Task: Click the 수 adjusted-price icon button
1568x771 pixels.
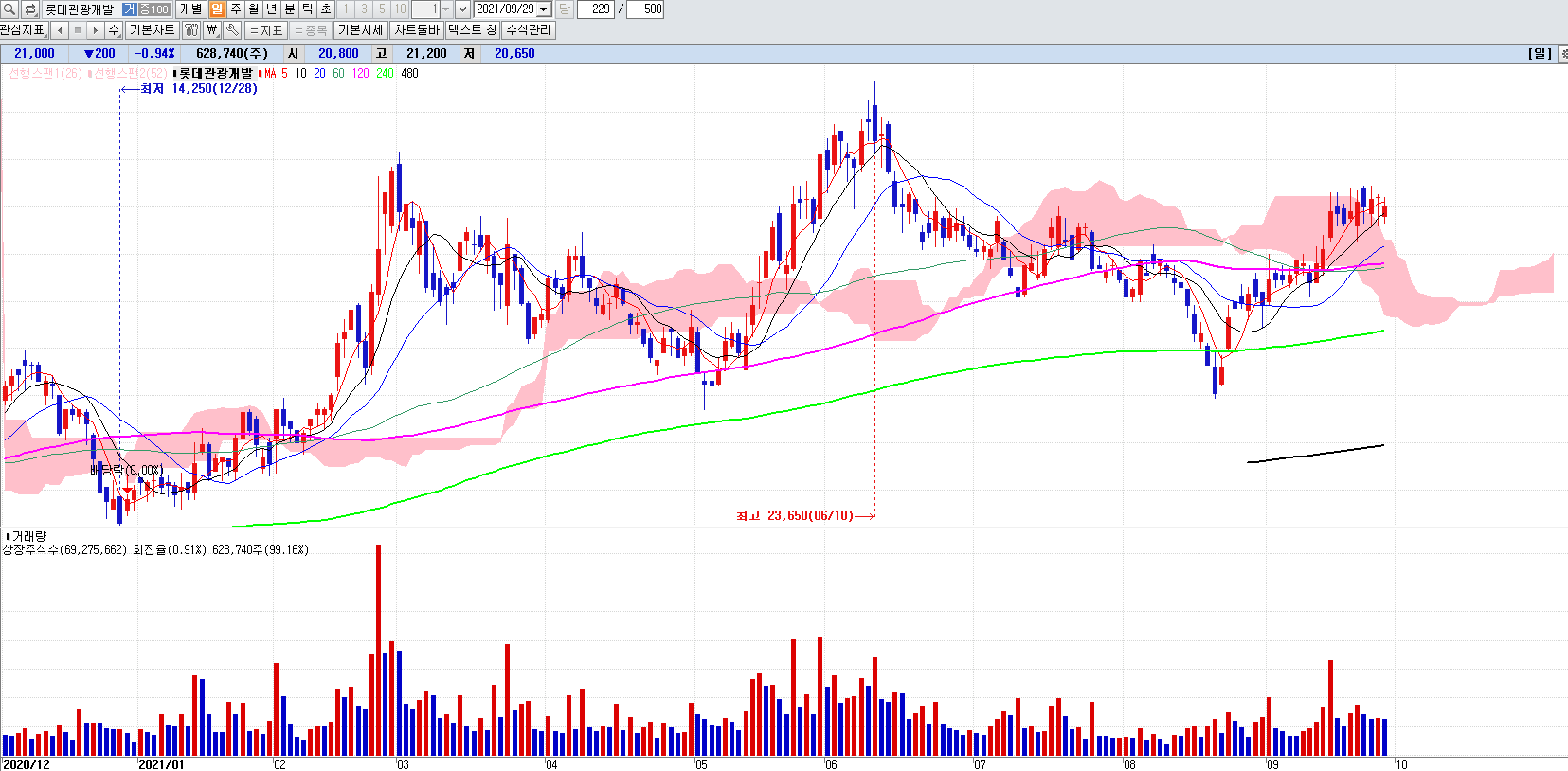Action: point(114,30)
